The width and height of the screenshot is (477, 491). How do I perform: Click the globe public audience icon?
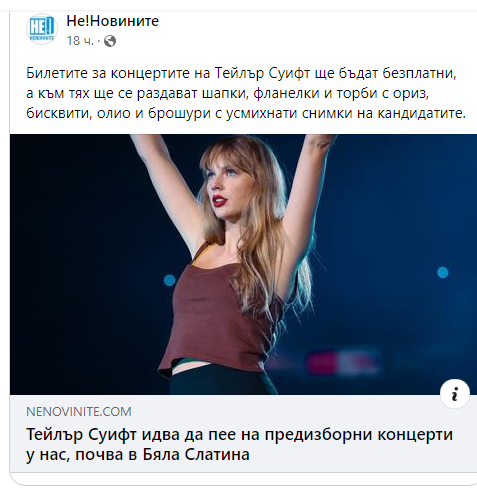(x=110, y=41)
